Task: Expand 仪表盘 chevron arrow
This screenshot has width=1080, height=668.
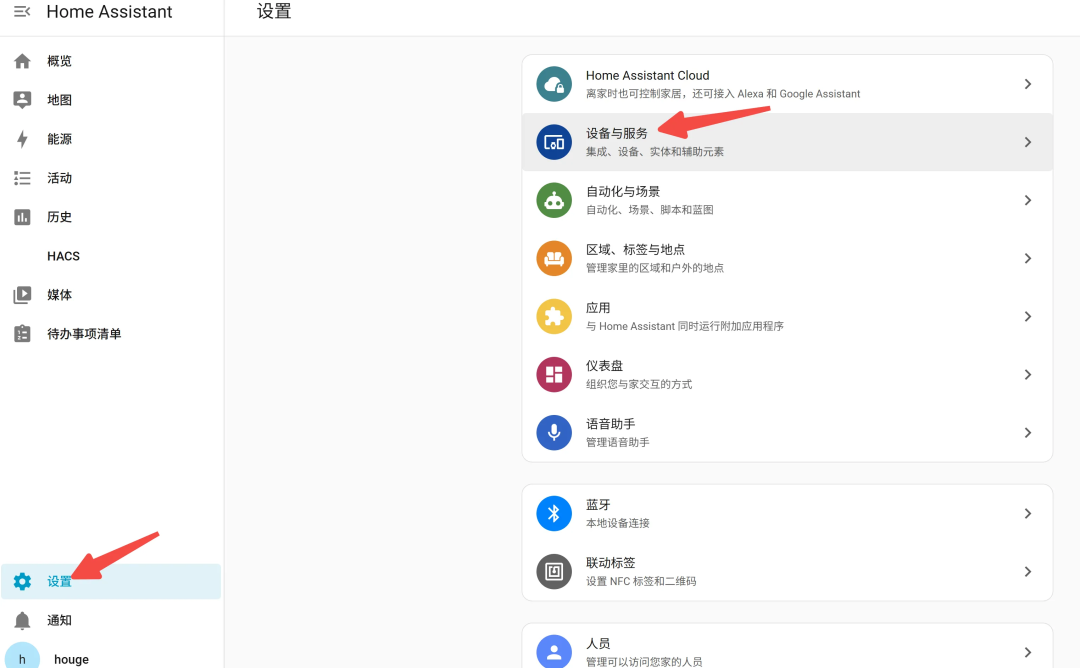Action: [1028, 375]
